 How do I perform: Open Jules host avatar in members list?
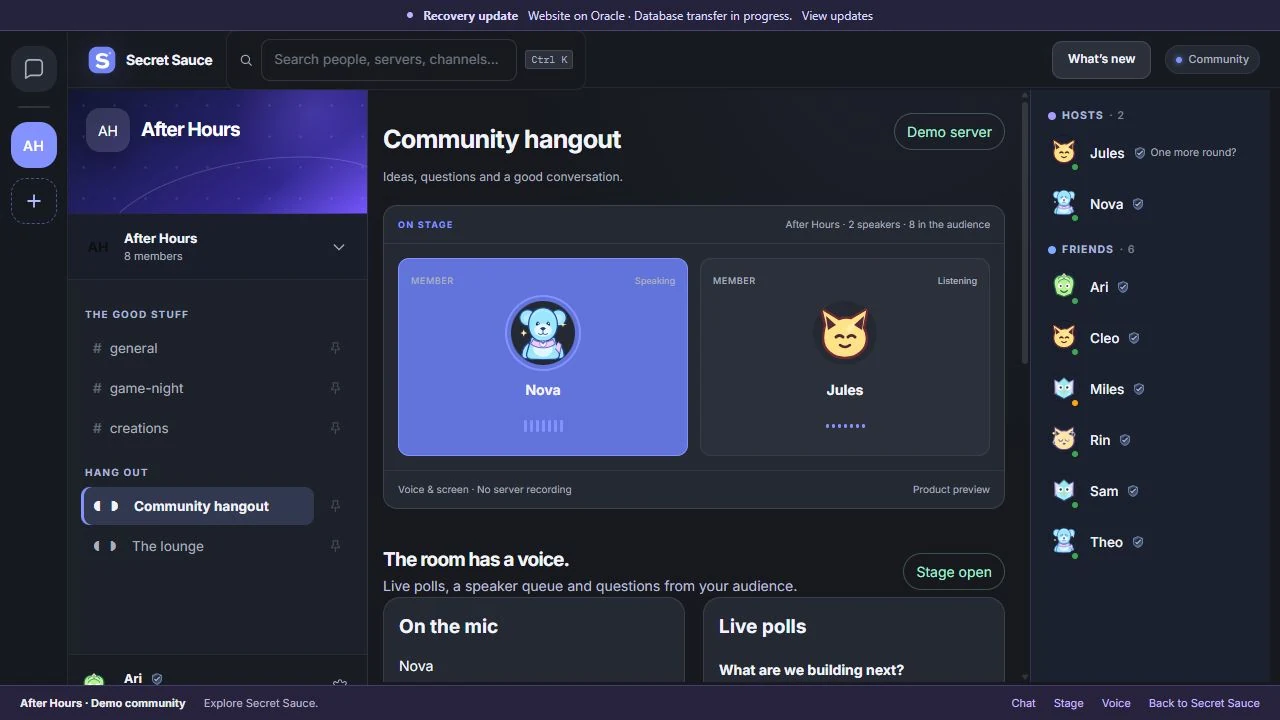(1064, 153)
